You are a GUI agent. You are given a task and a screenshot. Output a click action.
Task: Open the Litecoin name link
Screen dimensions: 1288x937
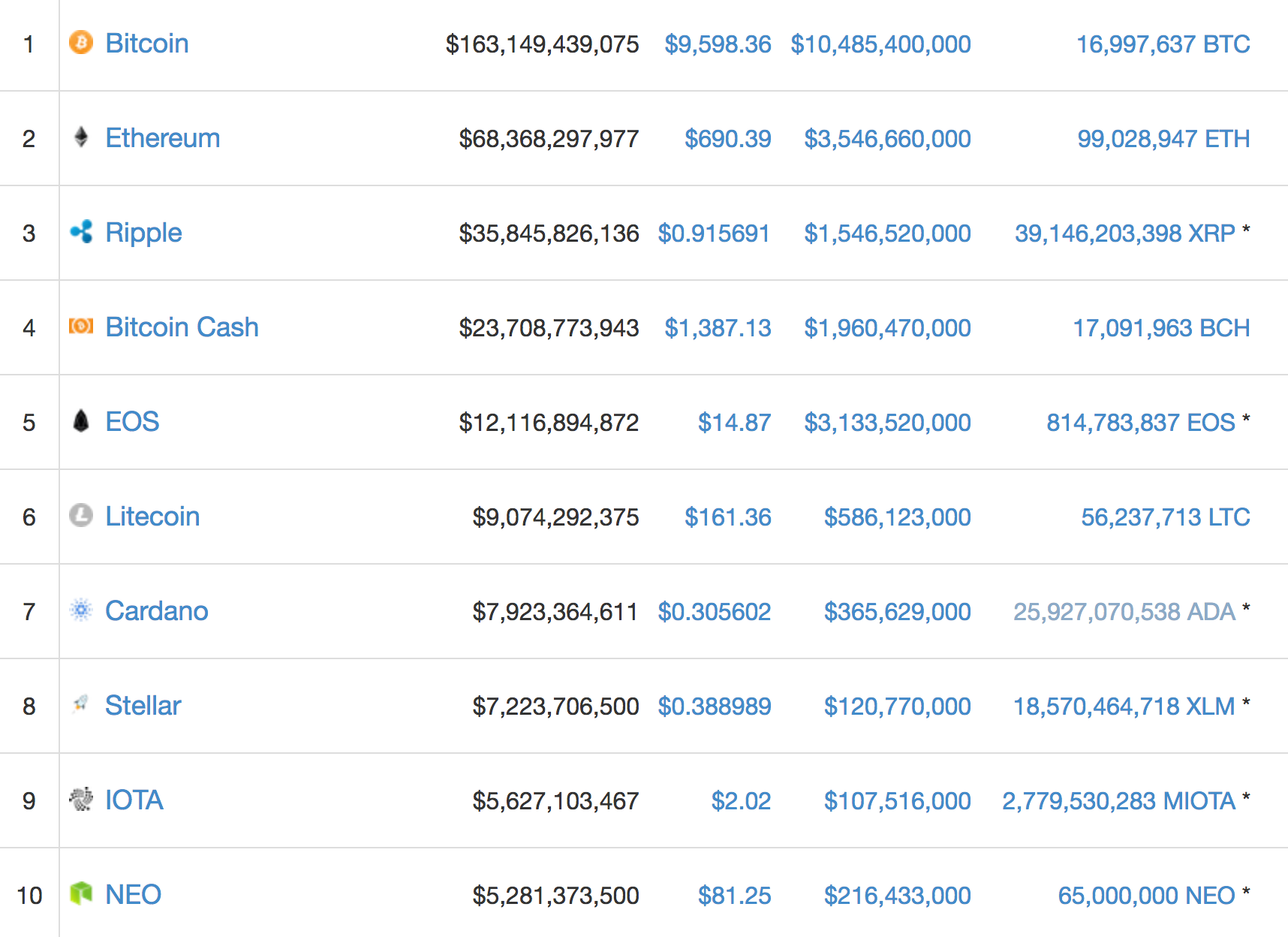point(153,517)
